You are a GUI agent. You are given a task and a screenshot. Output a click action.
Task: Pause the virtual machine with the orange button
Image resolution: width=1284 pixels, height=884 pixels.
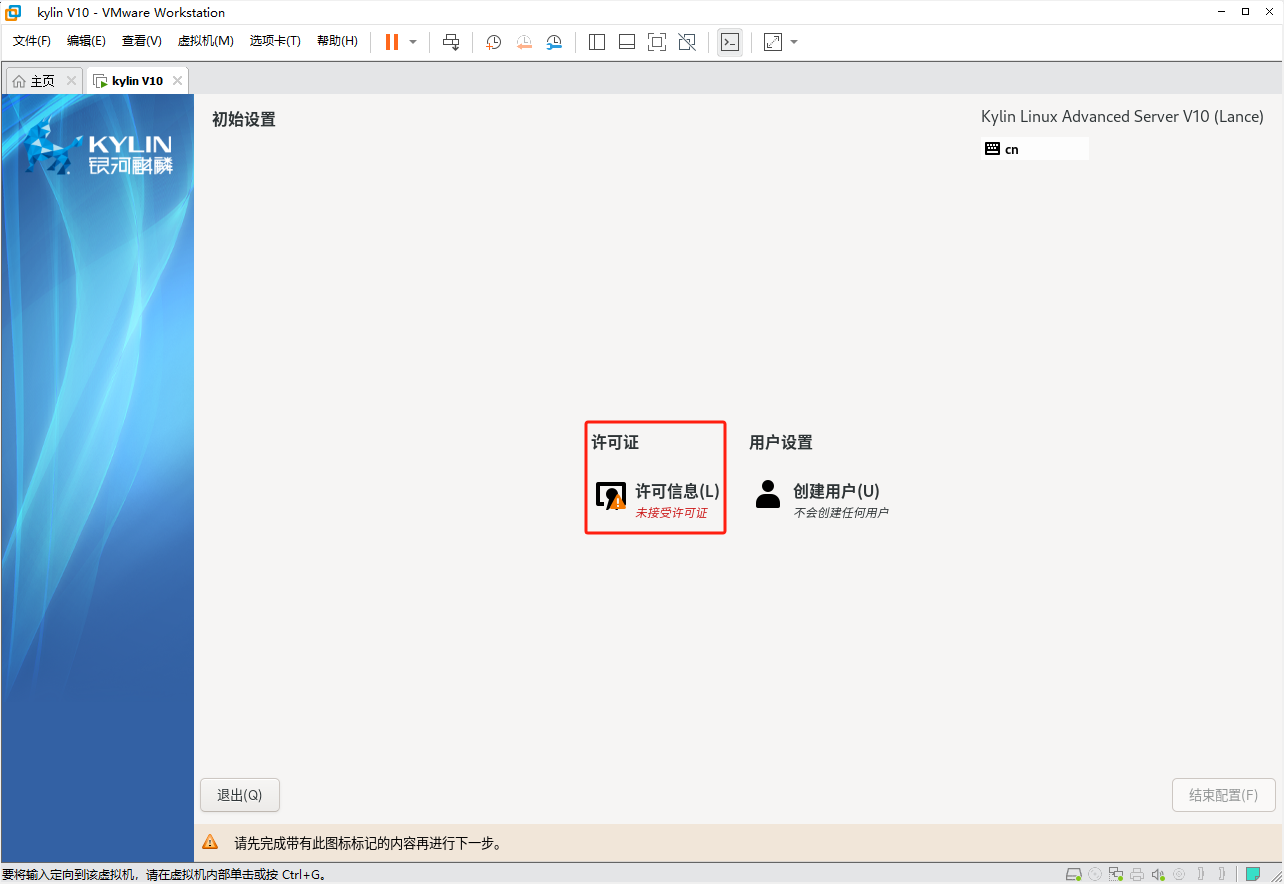[x=392, y=42]
